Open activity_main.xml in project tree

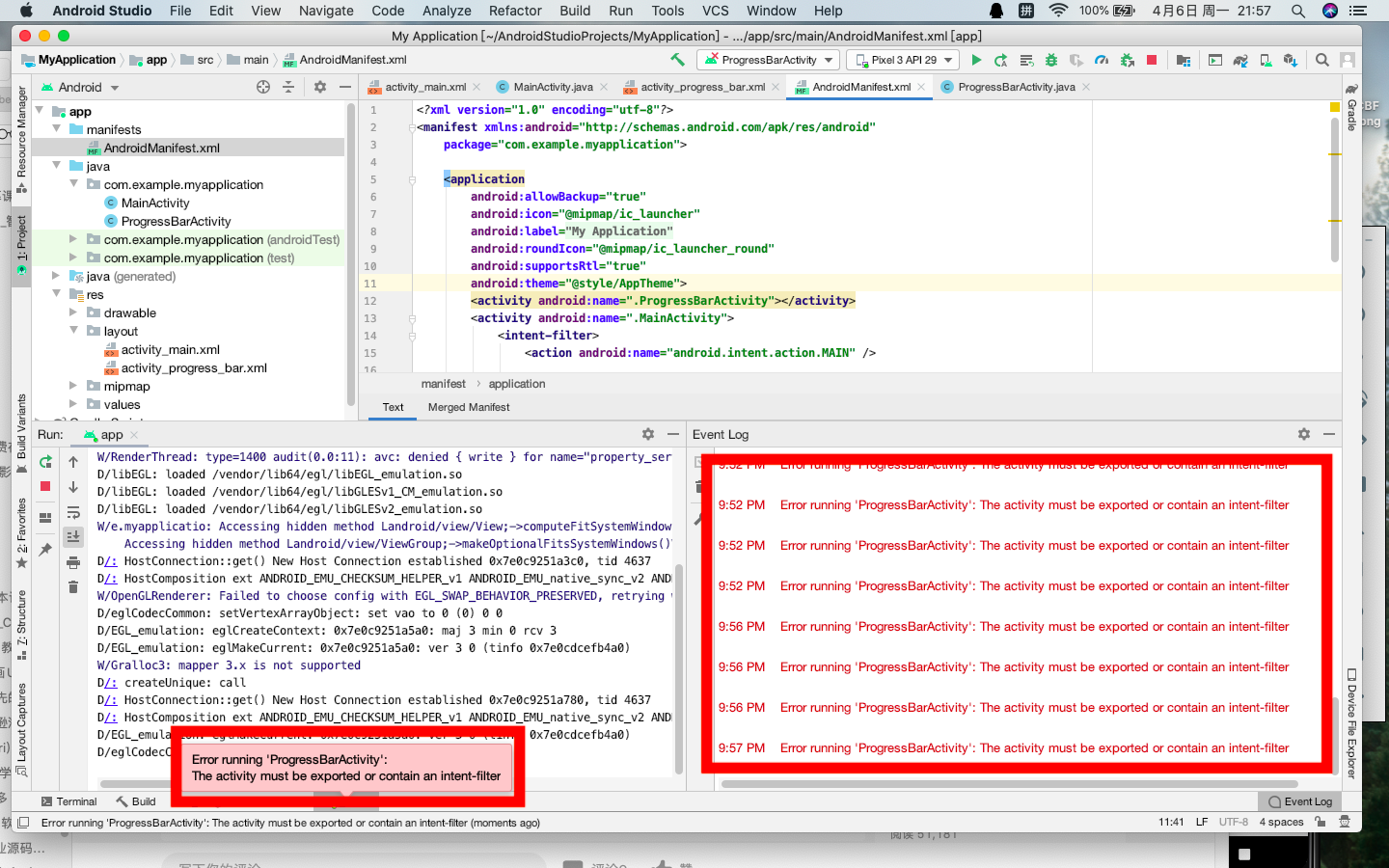170,349
